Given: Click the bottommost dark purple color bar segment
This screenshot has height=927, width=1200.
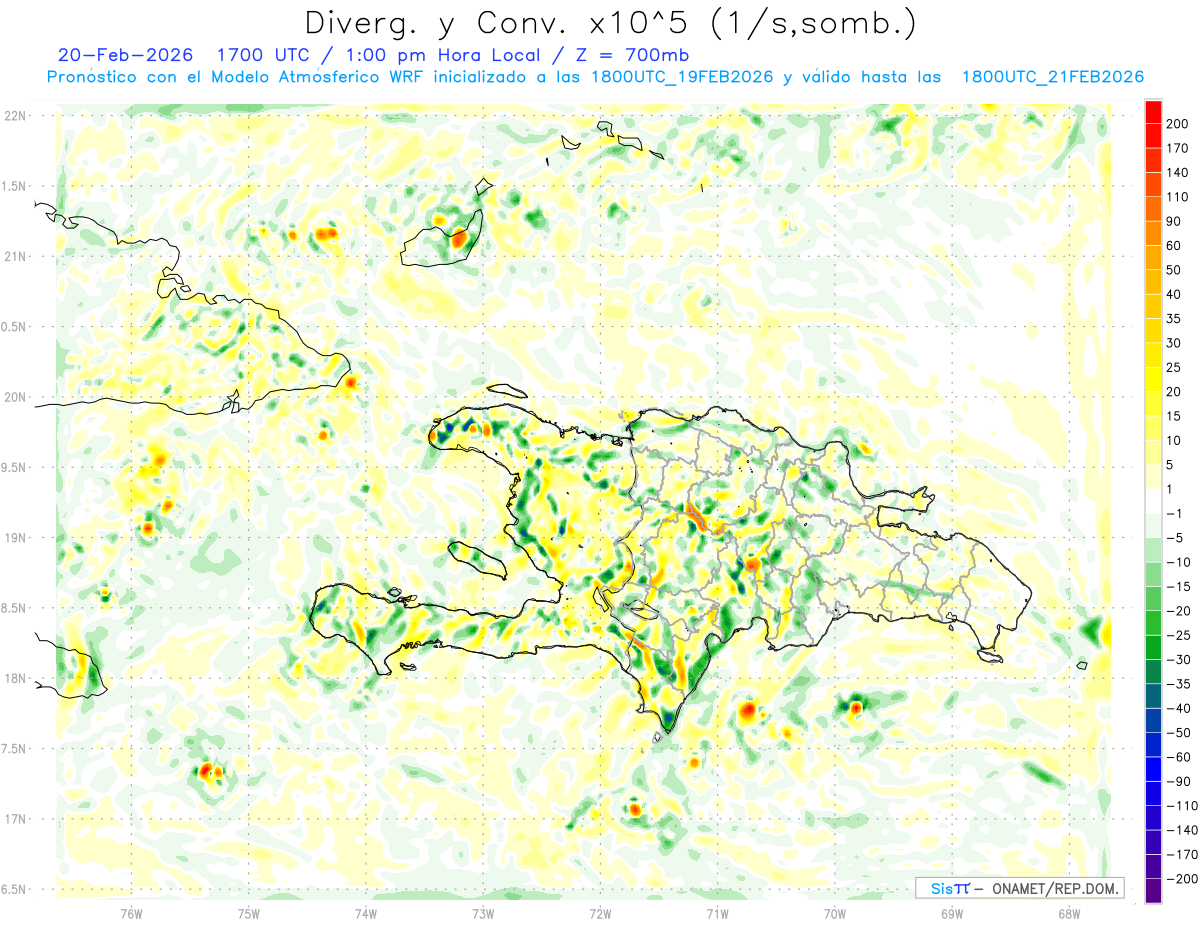Looking at the screenshot, I should 1153,892.
